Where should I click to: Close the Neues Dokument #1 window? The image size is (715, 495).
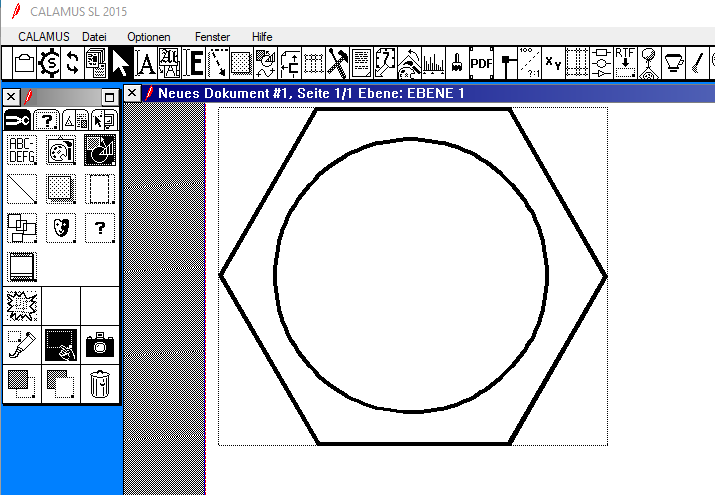[x=132, y=93]
